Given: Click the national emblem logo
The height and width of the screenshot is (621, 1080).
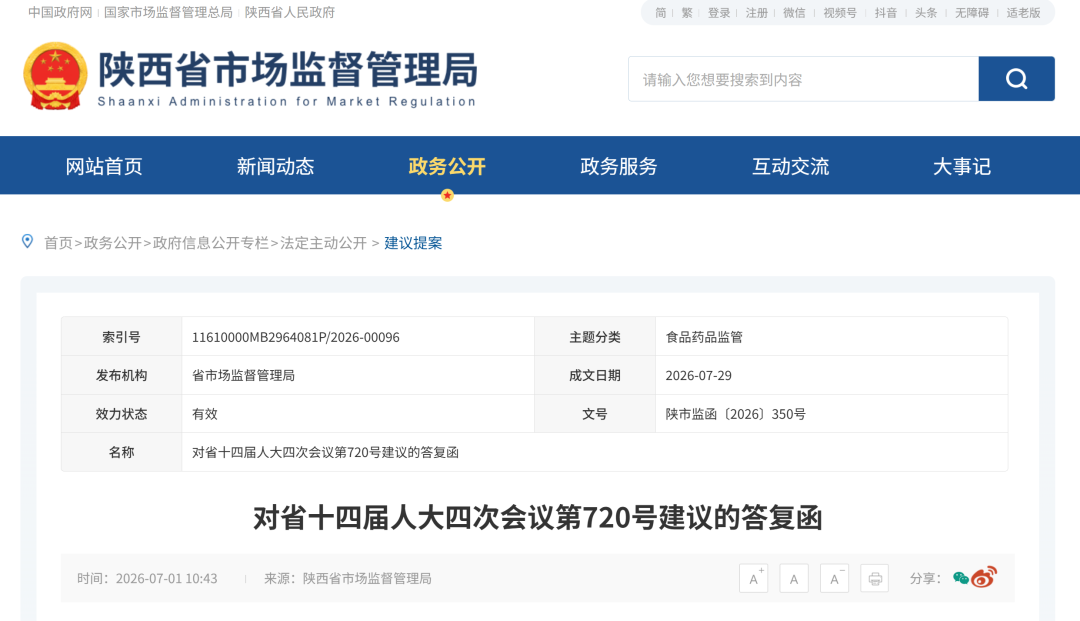Looking at the screenshot, I should [x=55, y=76].
